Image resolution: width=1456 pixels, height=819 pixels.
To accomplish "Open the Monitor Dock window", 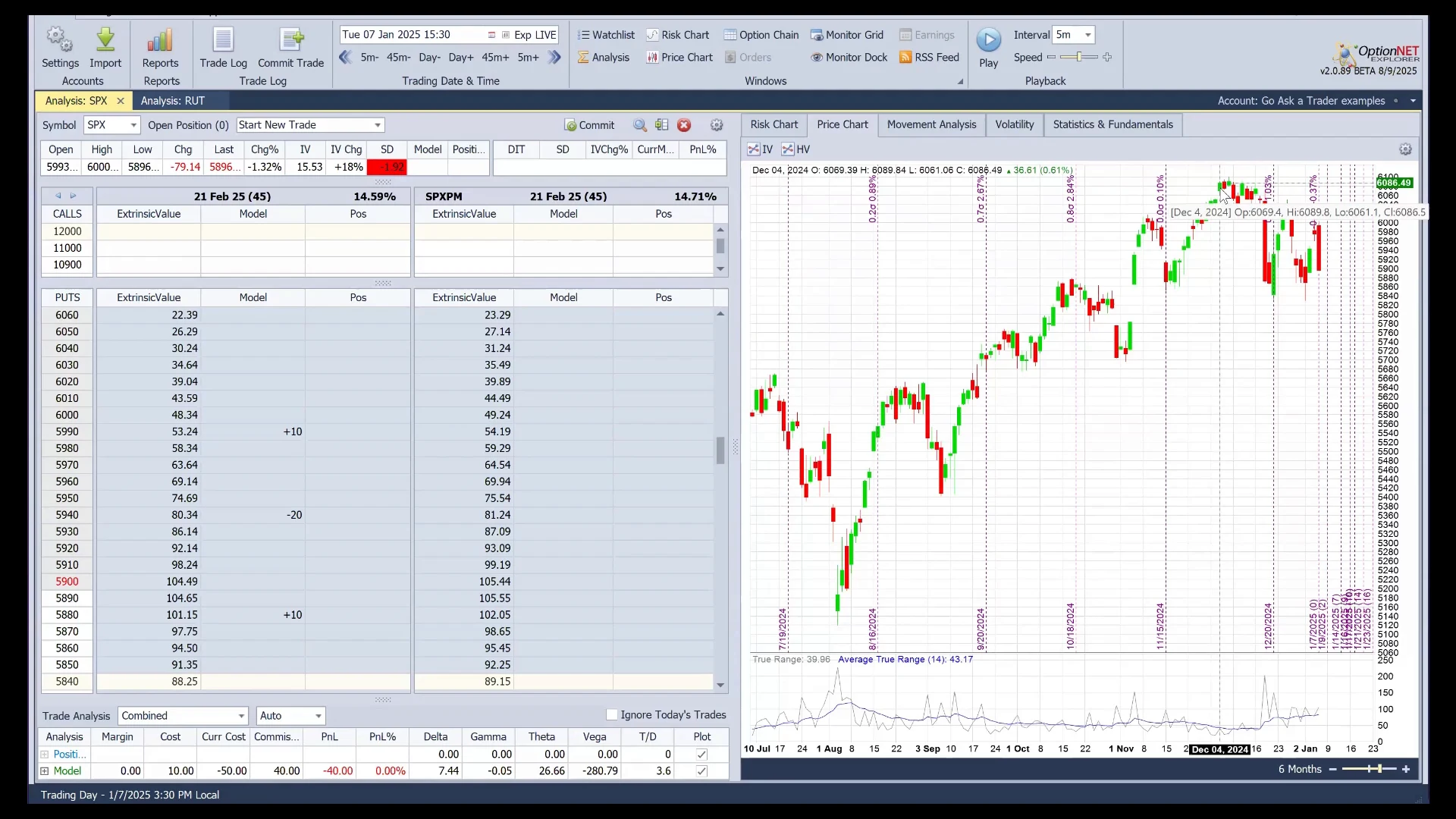I will pyautogui.click(x=849, y=58).
